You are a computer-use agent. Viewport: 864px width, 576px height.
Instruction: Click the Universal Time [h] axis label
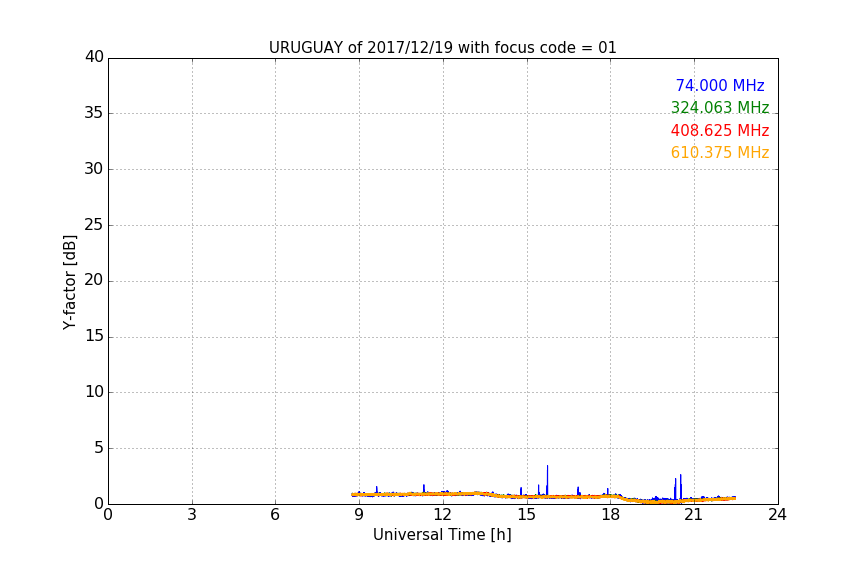click(x=442, y=535)
